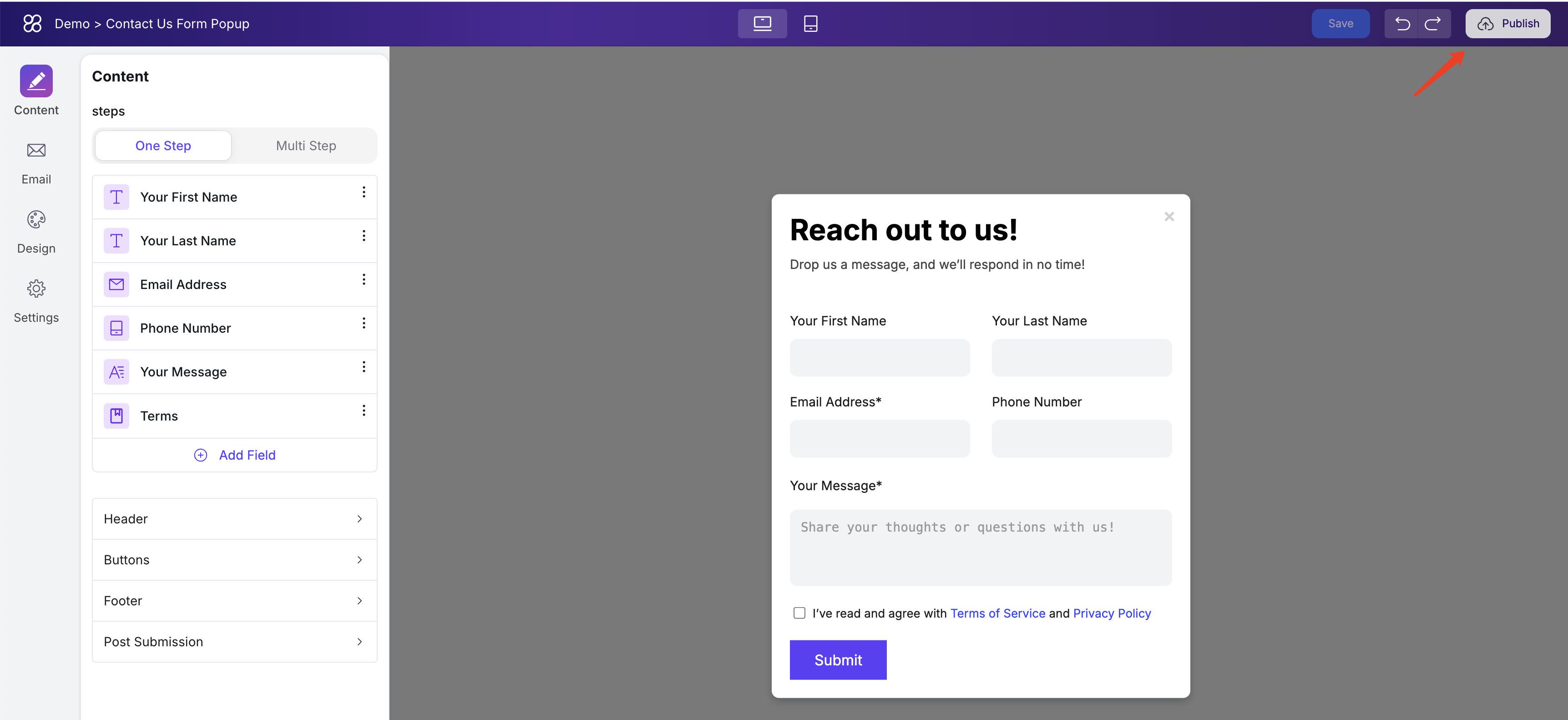This screenshot has height=720, width=1568.
Task: Open options menu for Phone Number
Action: [x=364, y=323]
